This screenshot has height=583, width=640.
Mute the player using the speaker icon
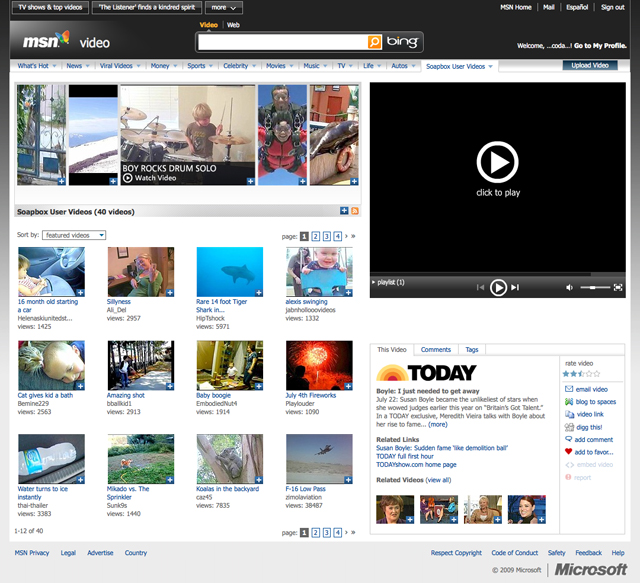[569, 287]
